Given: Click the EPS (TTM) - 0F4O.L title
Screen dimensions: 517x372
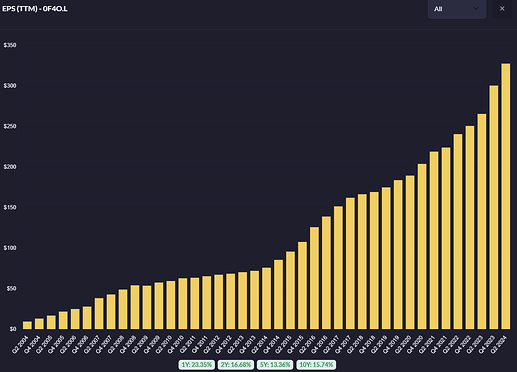Looking at the screenshot, I should click(35, 9).
